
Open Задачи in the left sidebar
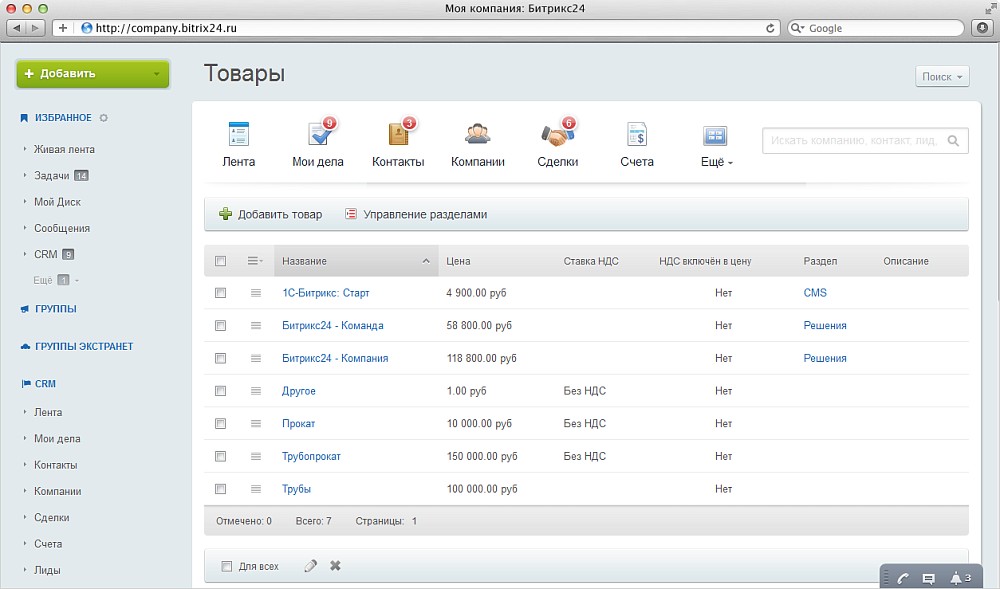point(52,176)
